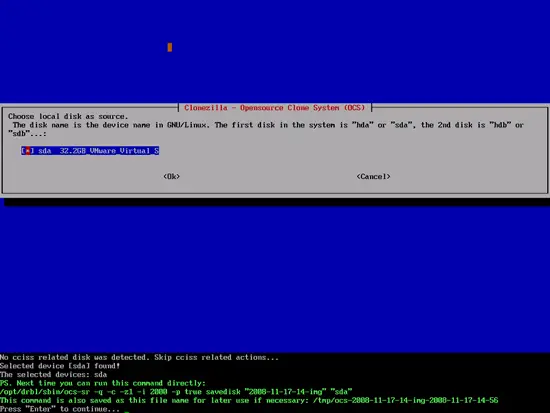550x413 pixels.
Task: Click the ocs-sr savedisk command line
Action: coord(176,392)
